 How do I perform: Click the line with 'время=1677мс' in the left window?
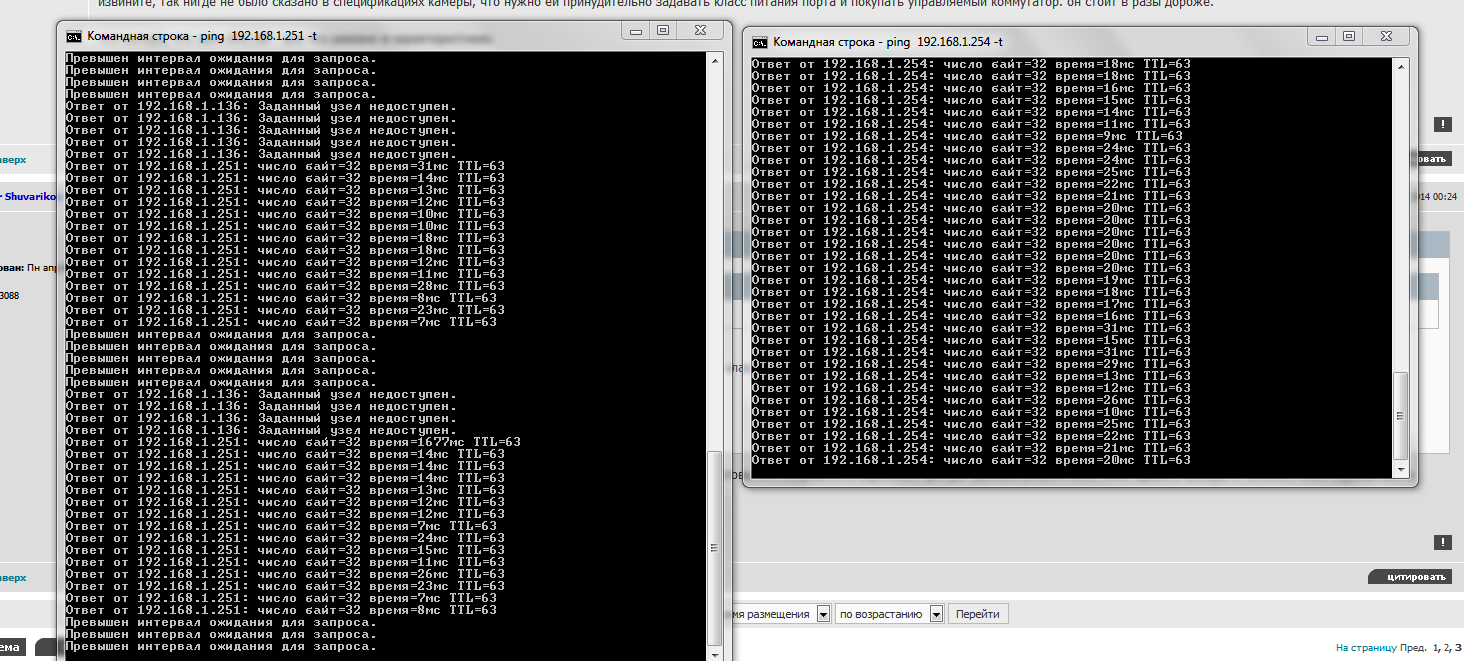coord(293,442)
